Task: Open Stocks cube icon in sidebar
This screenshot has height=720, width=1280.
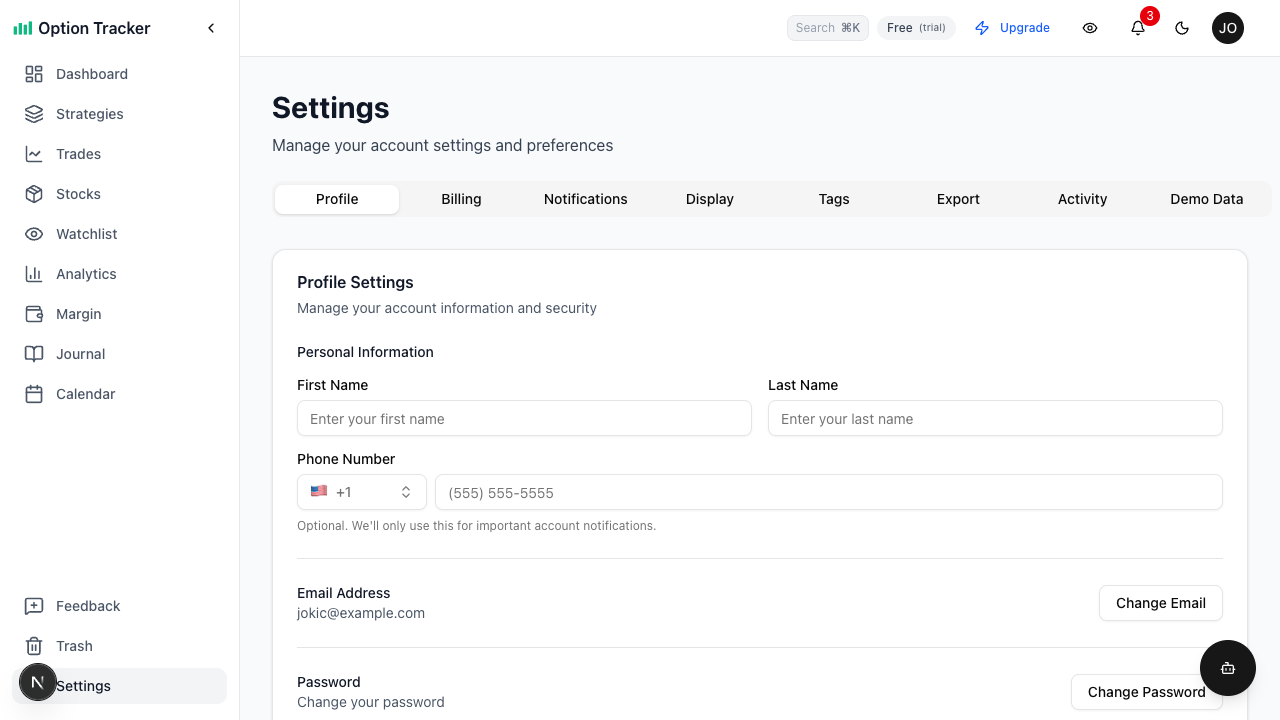Action: pyautogui.click(x=34, y=194)
